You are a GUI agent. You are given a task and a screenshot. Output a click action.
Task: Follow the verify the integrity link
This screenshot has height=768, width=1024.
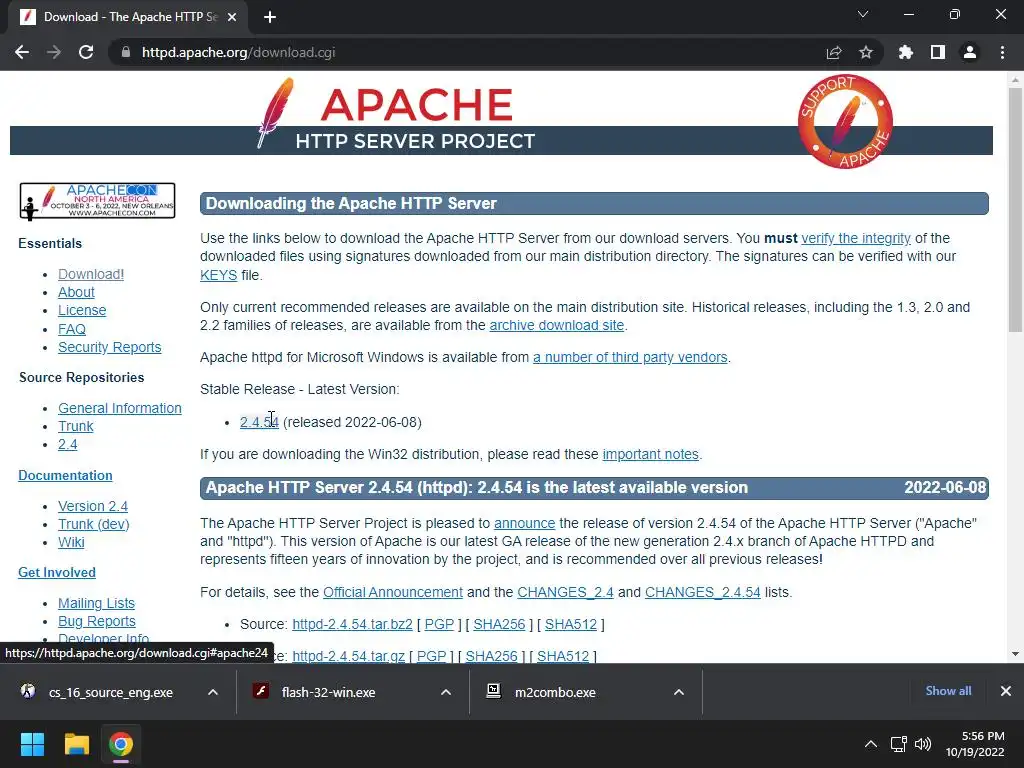856,238
